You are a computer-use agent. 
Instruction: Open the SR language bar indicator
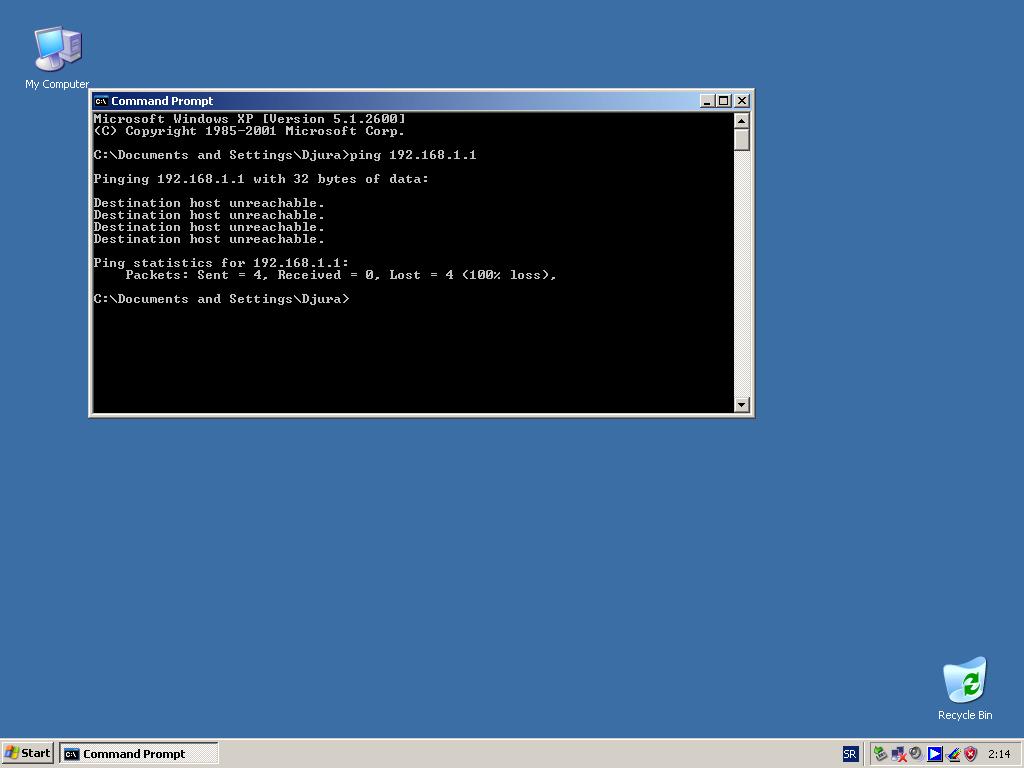[850, 754]
